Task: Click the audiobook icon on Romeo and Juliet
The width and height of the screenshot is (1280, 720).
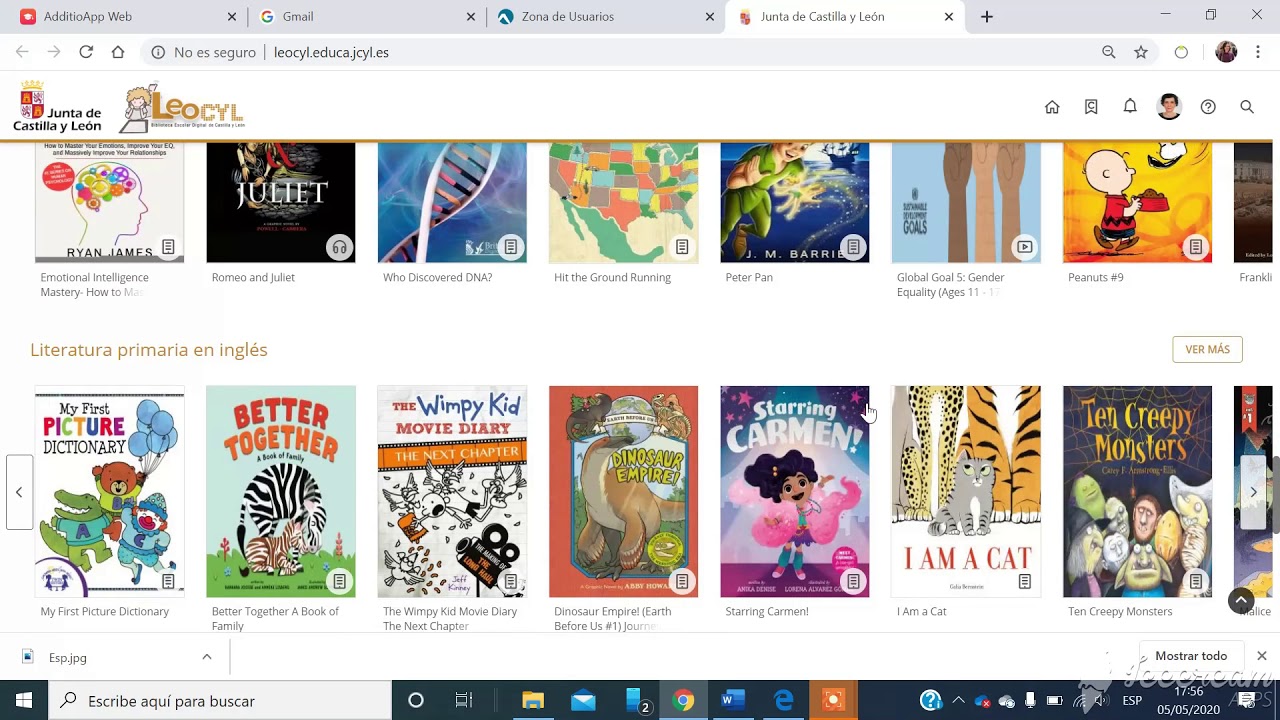Action: tap(340, 247)
